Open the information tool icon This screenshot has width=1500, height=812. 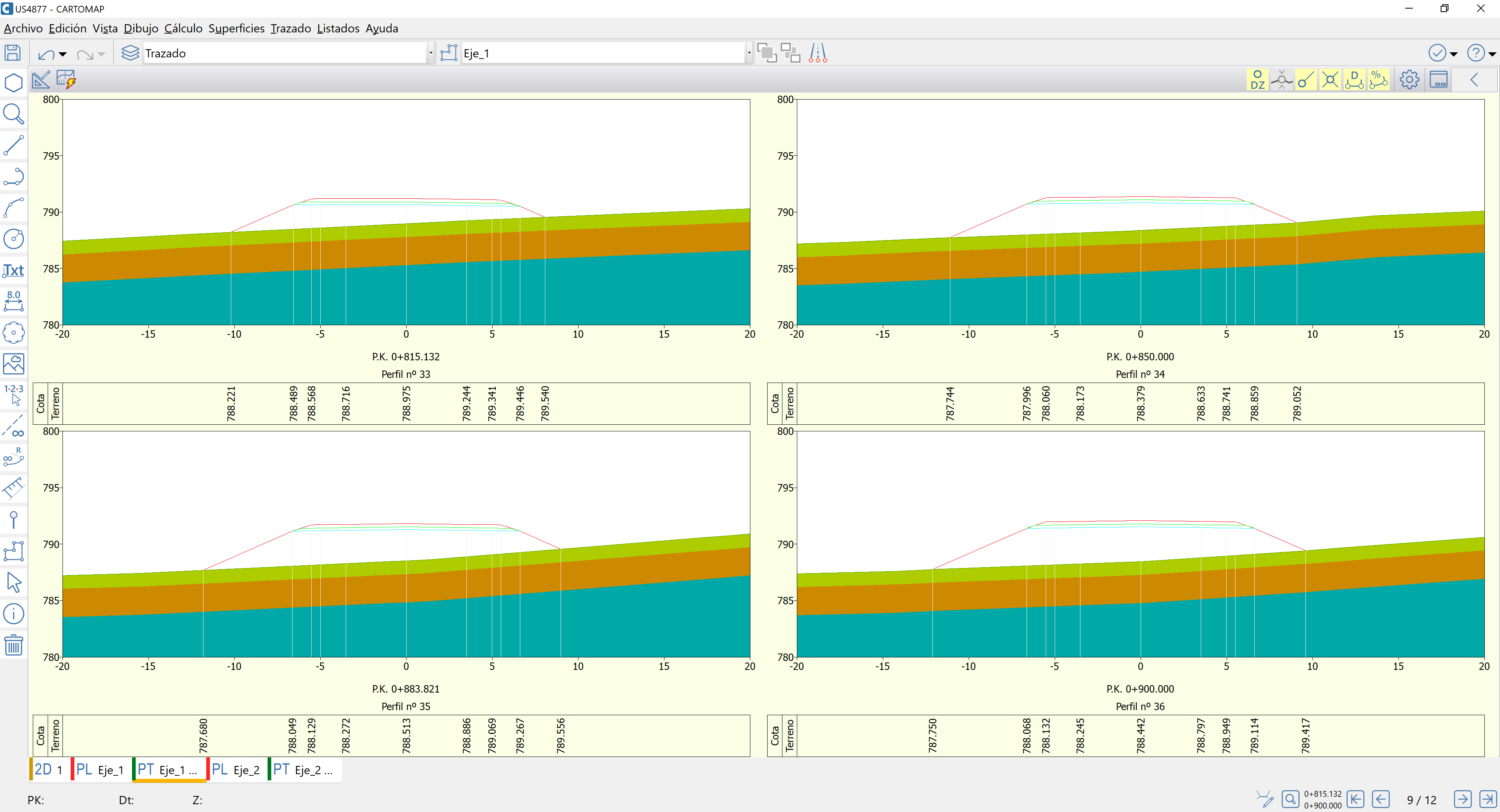(13, 614)
